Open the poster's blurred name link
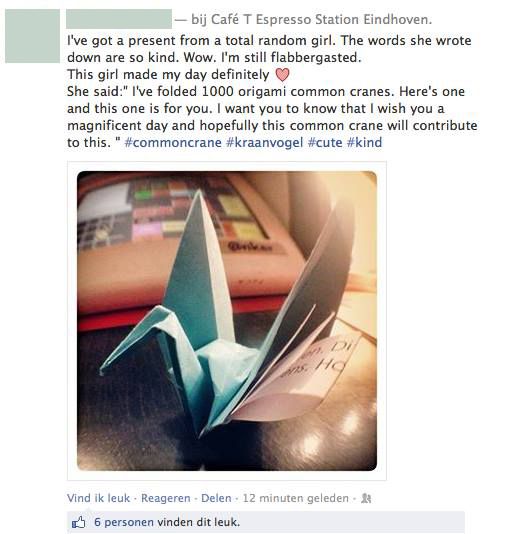This screenshot has width=505, height=534. [x=119, y=19]
